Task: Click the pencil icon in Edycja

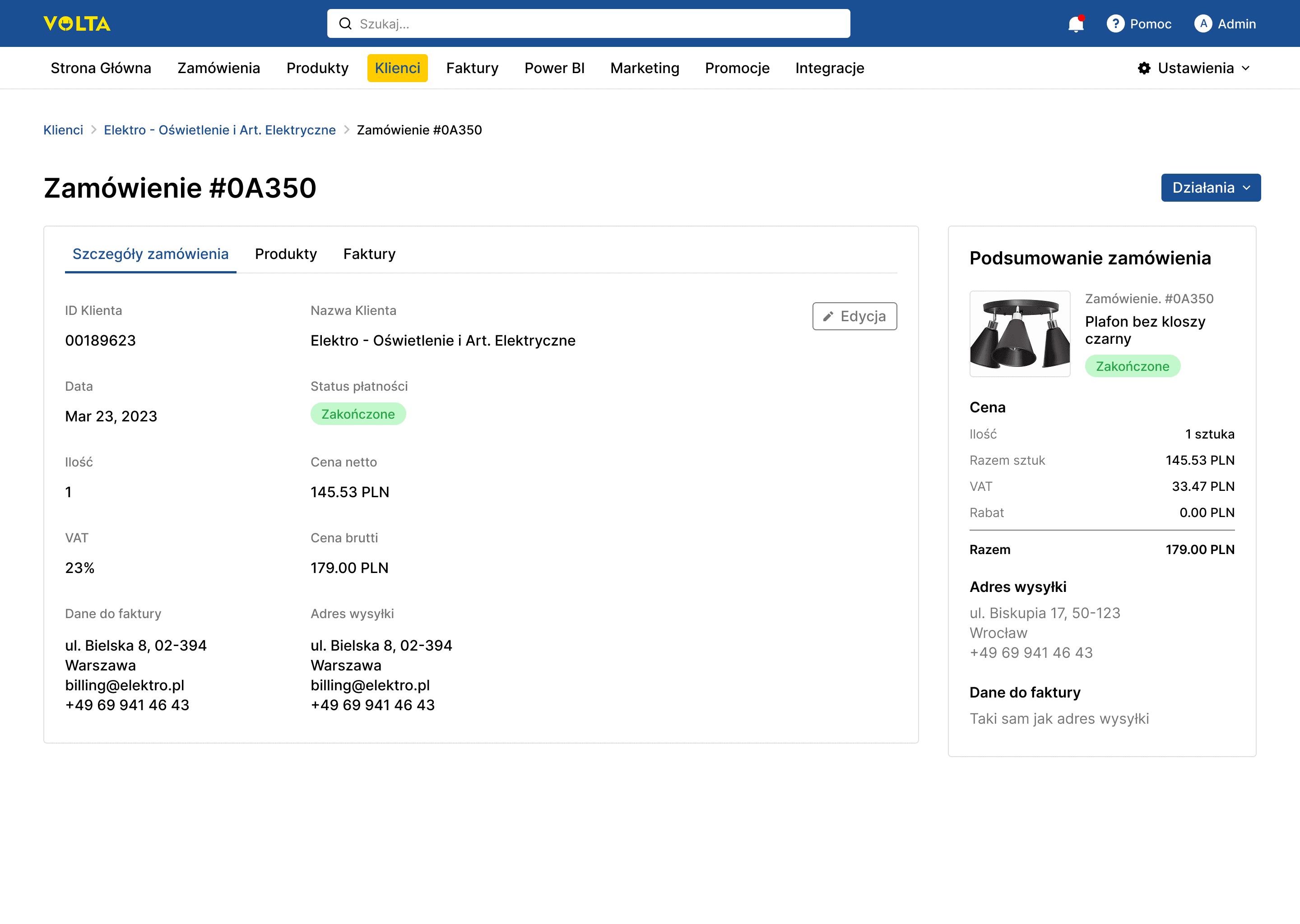Action: click(x=828, y=316)
